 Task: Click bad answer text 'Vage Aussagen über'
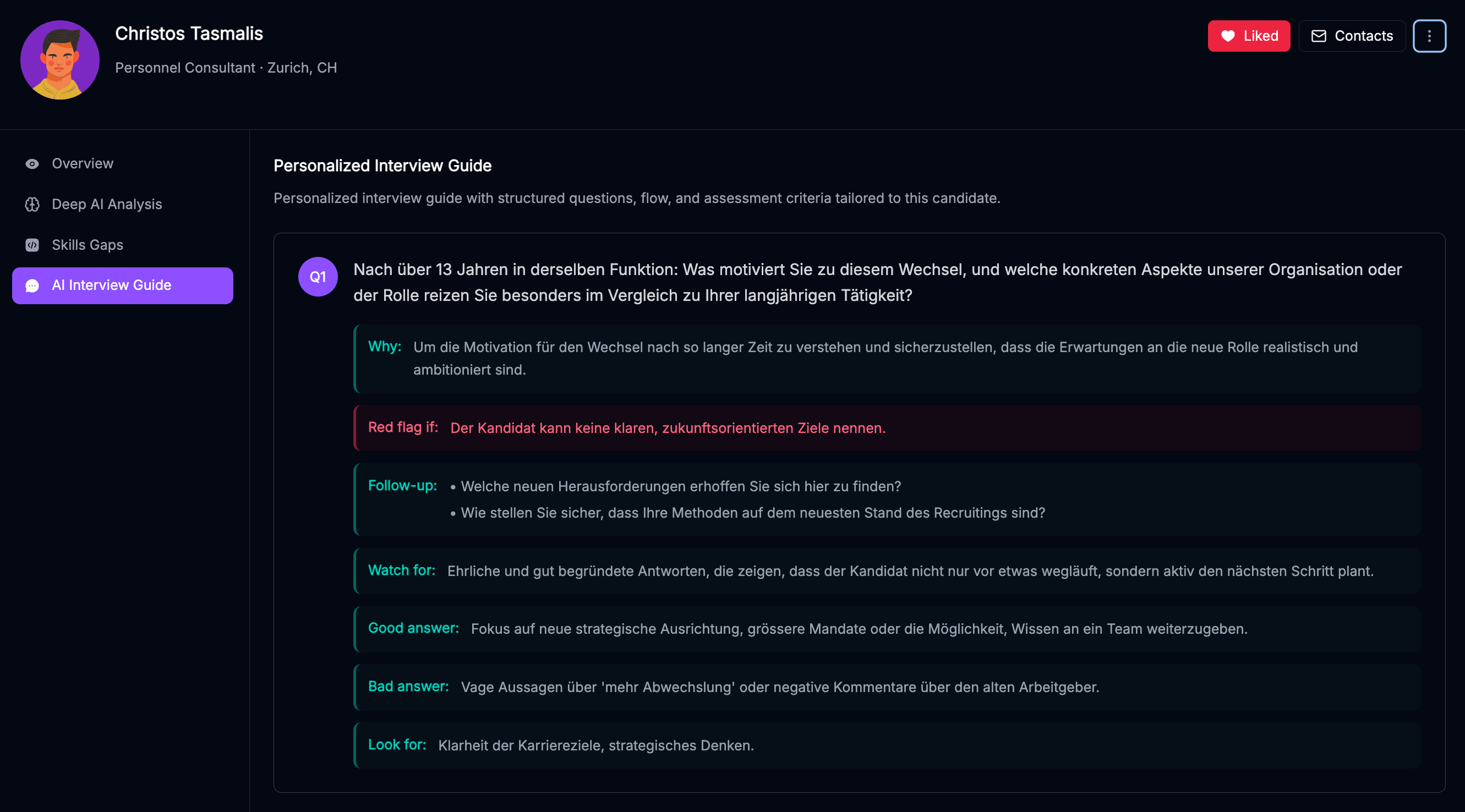[x=780, y=687]
